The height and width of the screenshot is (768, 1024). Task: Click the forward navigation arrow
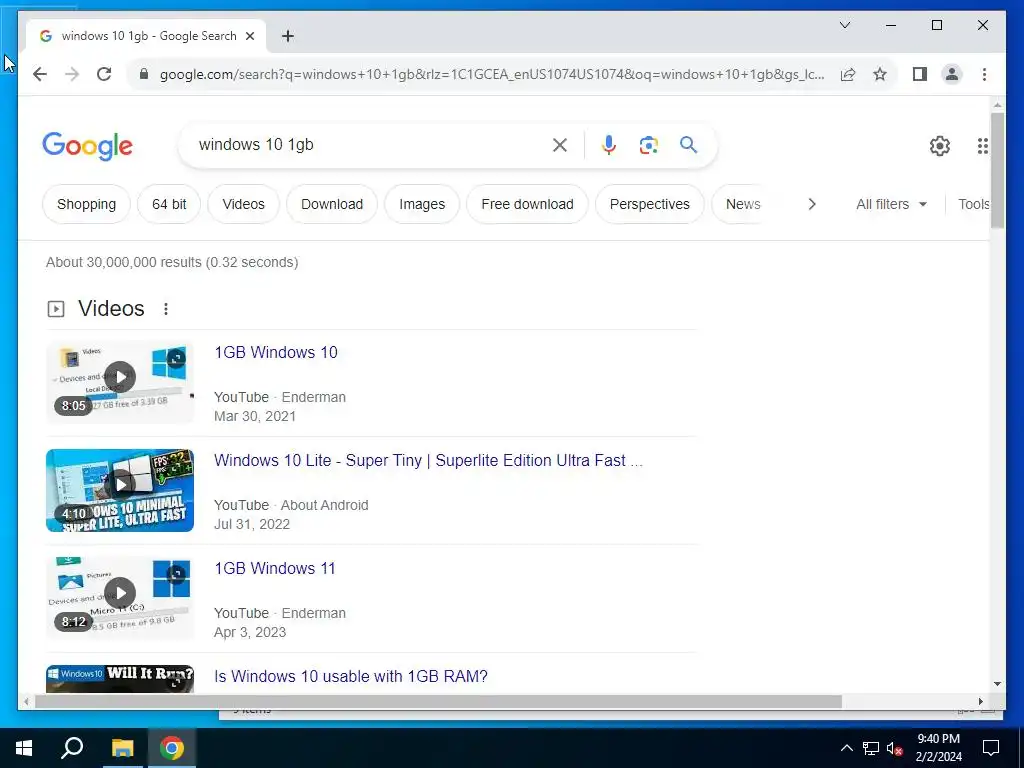point(72,74)
